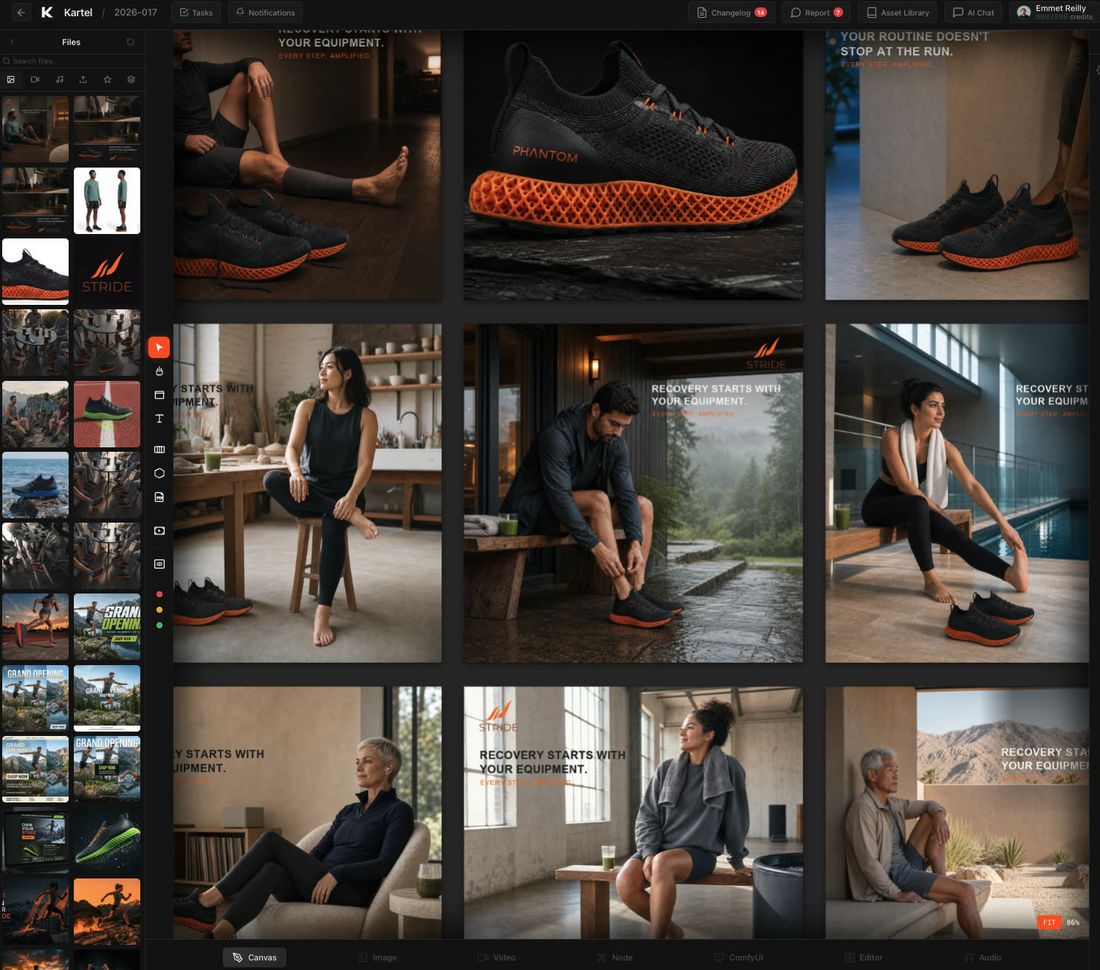Open Emmet Reilly account menu
The width and height of the screenshot is (1100, 970).
click(x=1054, y=13)
